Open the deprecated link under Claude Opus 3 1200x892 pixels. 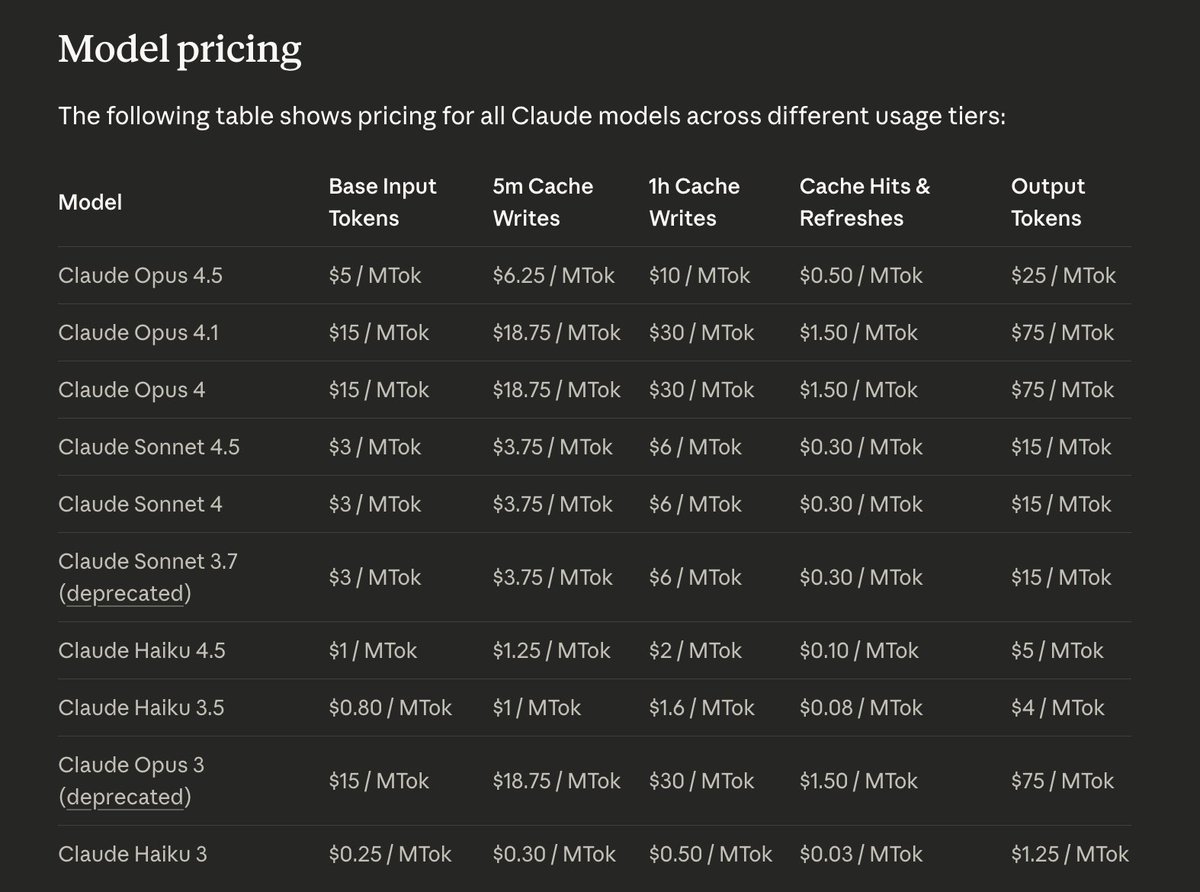coord(125,798)
